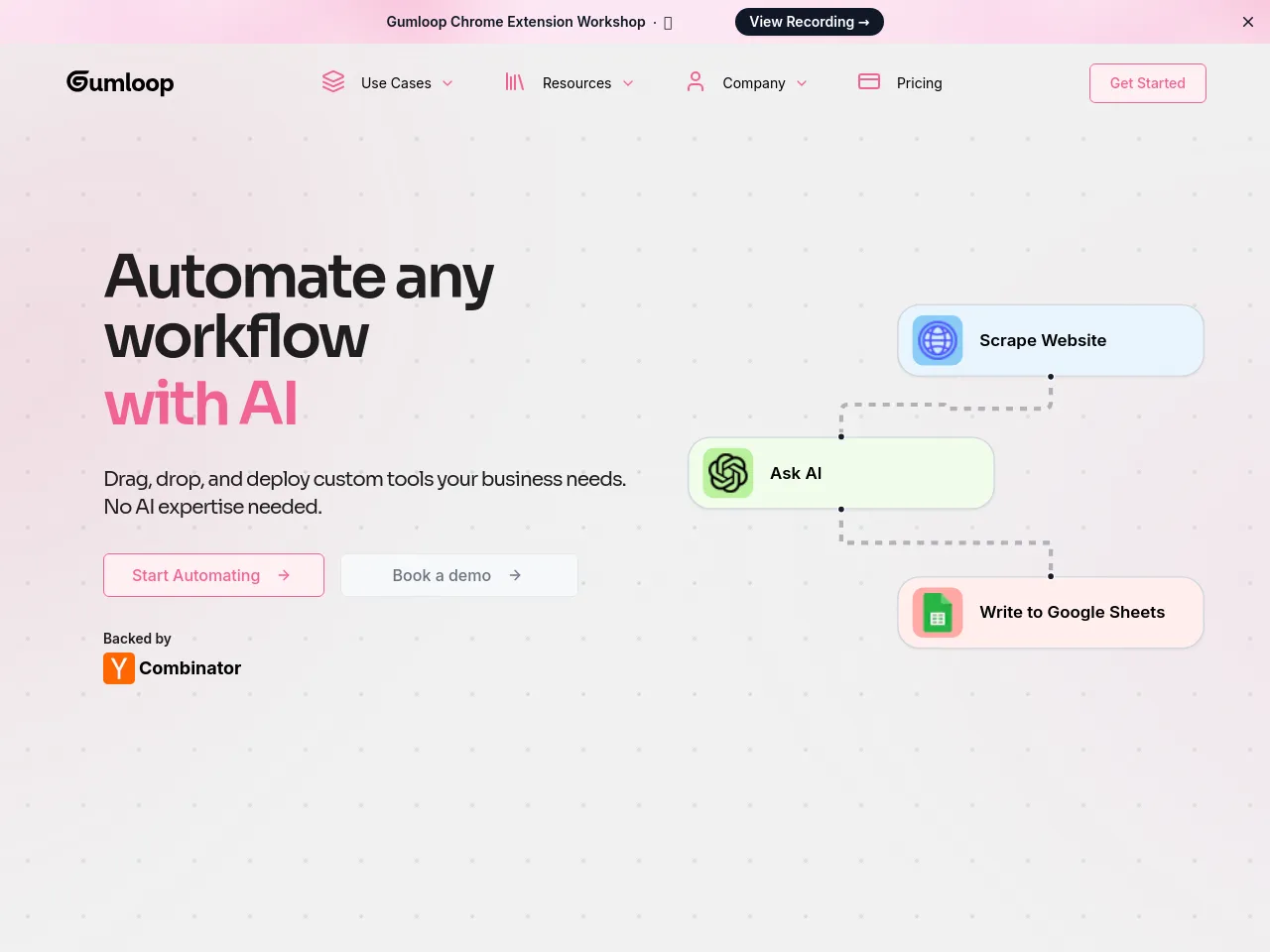Image resolution: width=1270 pixels, height=952 pixels.
Task: Click the person icon beside Company
Action: pos(696,82)
